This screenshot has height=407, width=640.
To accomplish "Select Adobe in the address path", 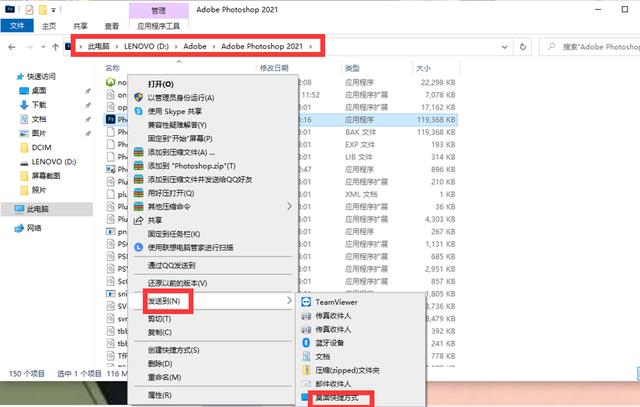I will pos(195,47).
